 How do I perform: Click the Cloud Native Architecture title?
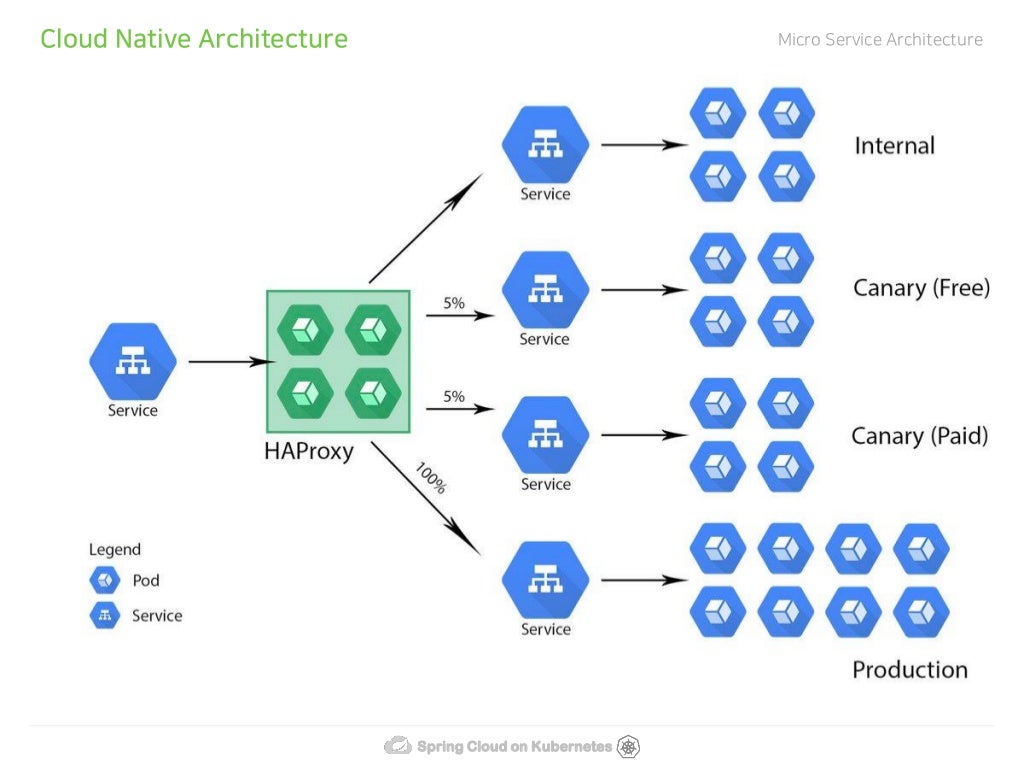click(194, 39)
